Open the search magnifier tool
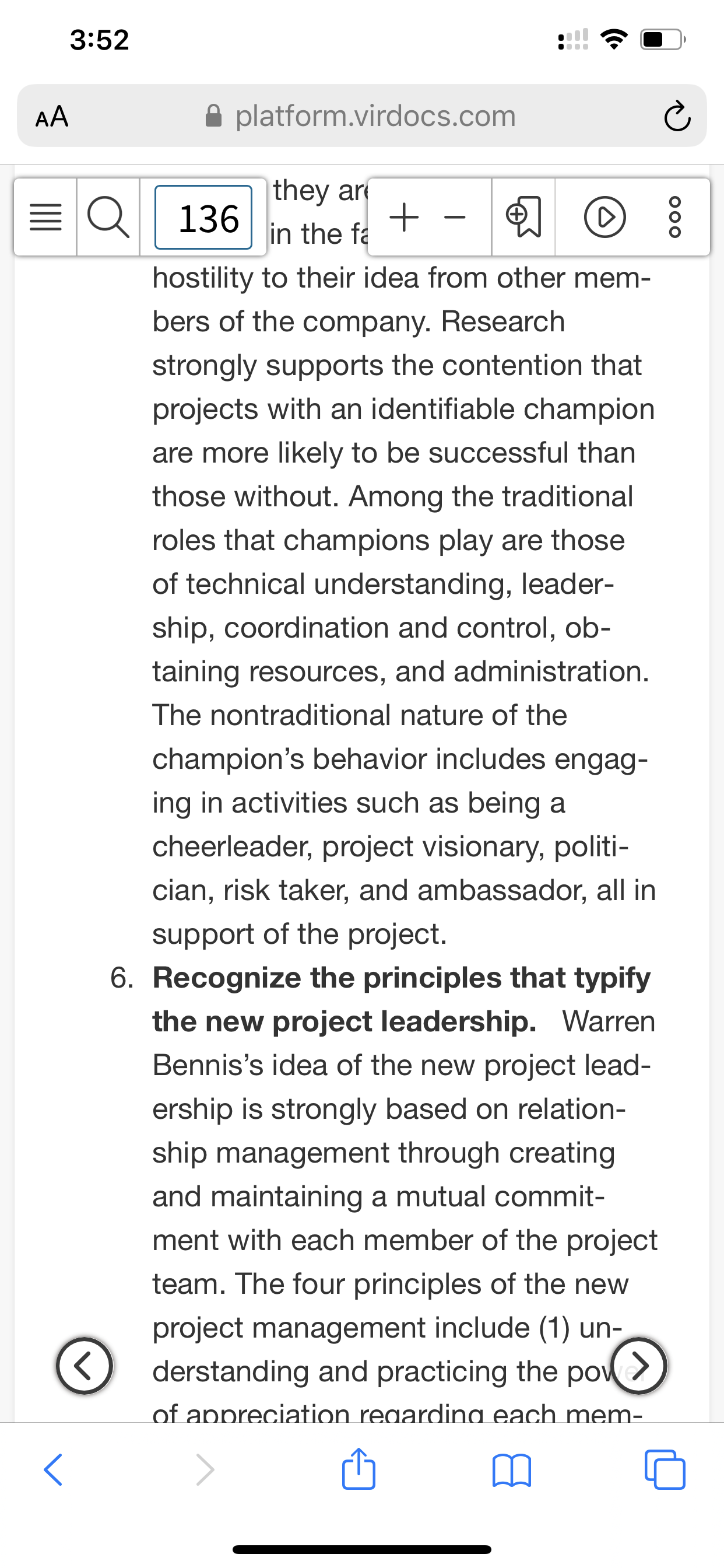Screen dimensions: 724x1568 click(x=108, y=218)
